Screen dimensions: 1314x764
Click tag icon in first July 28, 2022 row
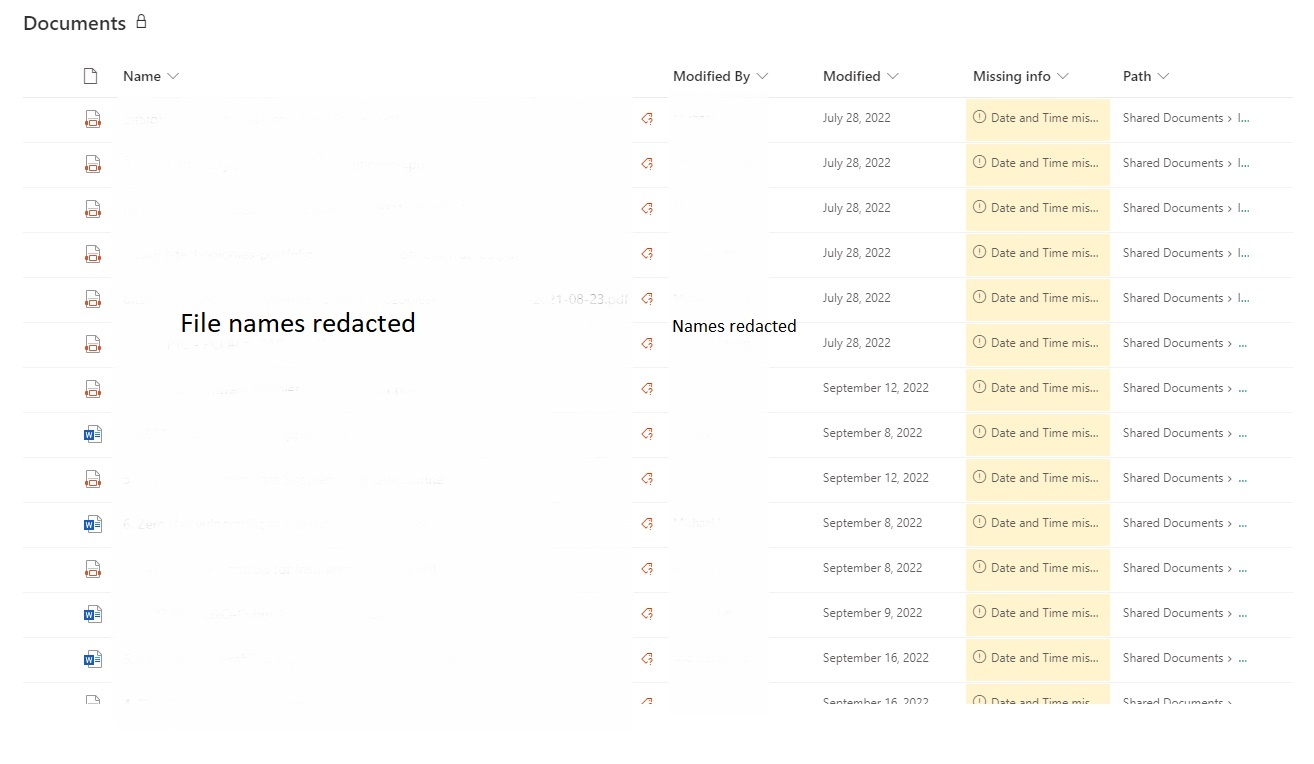coord(647,119)
